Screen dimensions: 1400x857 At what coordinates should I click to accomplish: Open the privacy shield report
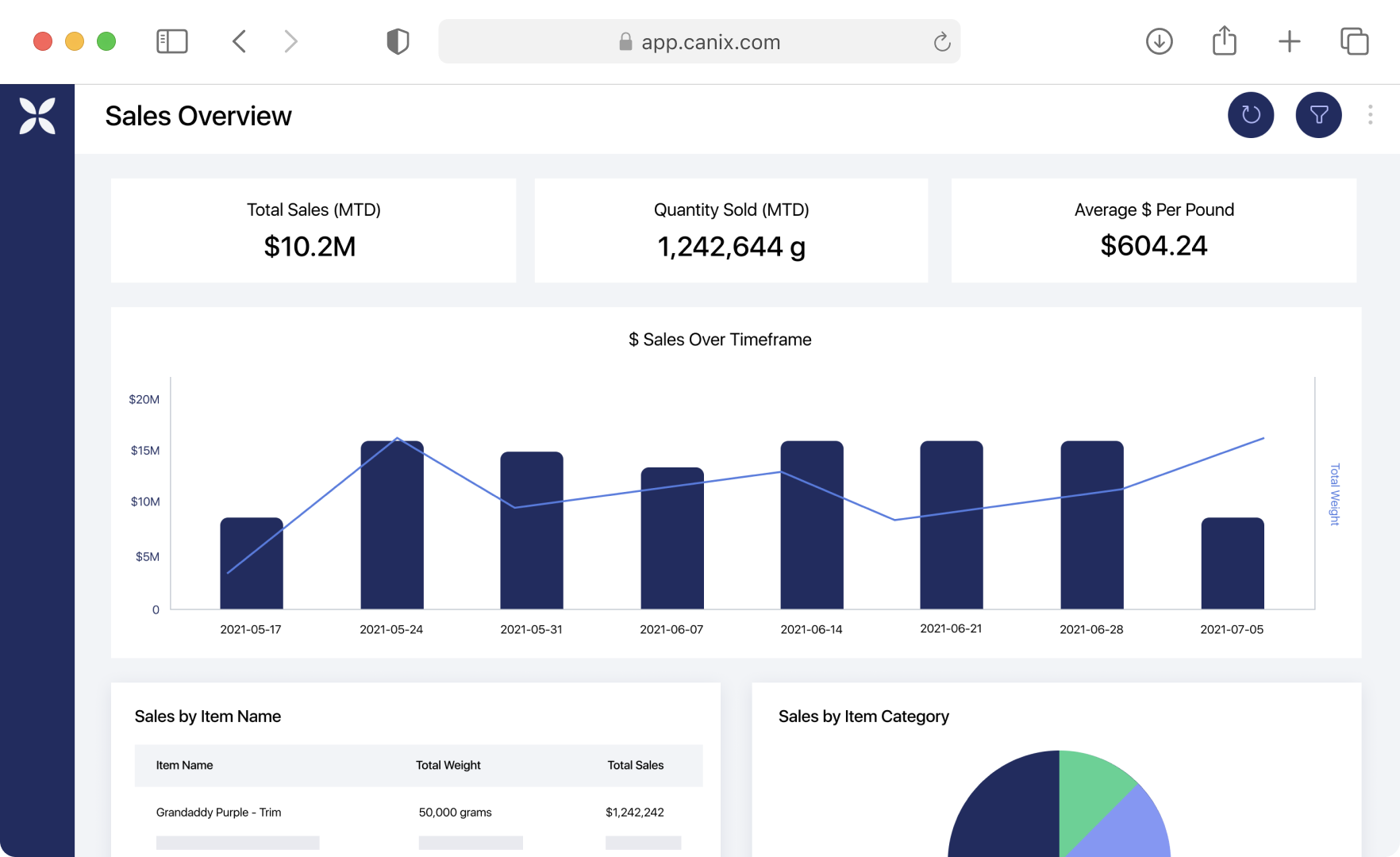pos(398,41)
